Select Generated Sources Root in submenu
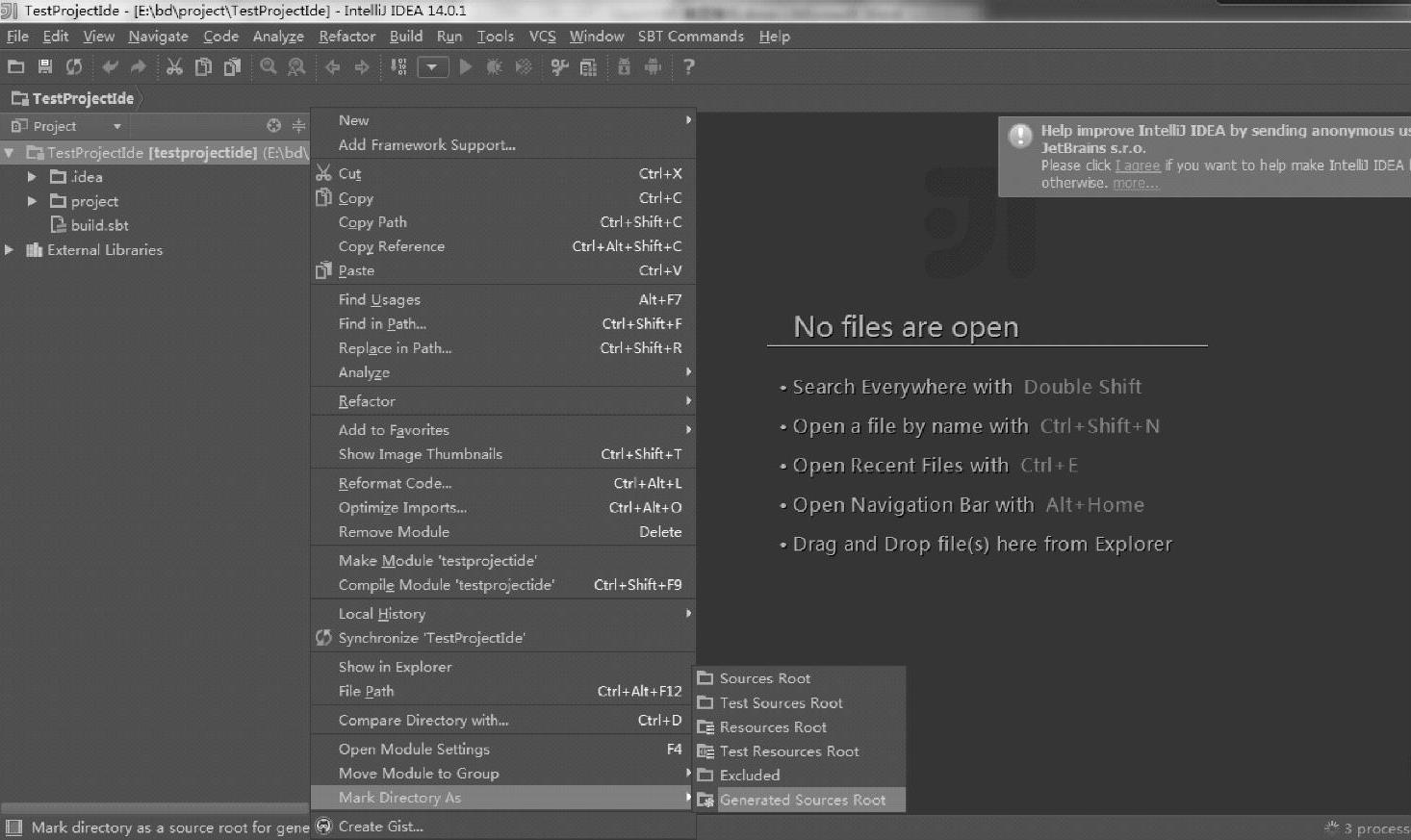This screenshot has height=840, width=1411. [802, 800]
